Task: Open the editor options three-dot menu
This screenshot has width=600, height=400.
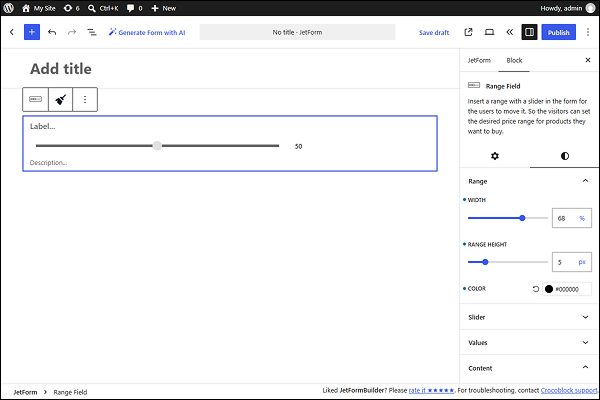Action: click(588, 32)
